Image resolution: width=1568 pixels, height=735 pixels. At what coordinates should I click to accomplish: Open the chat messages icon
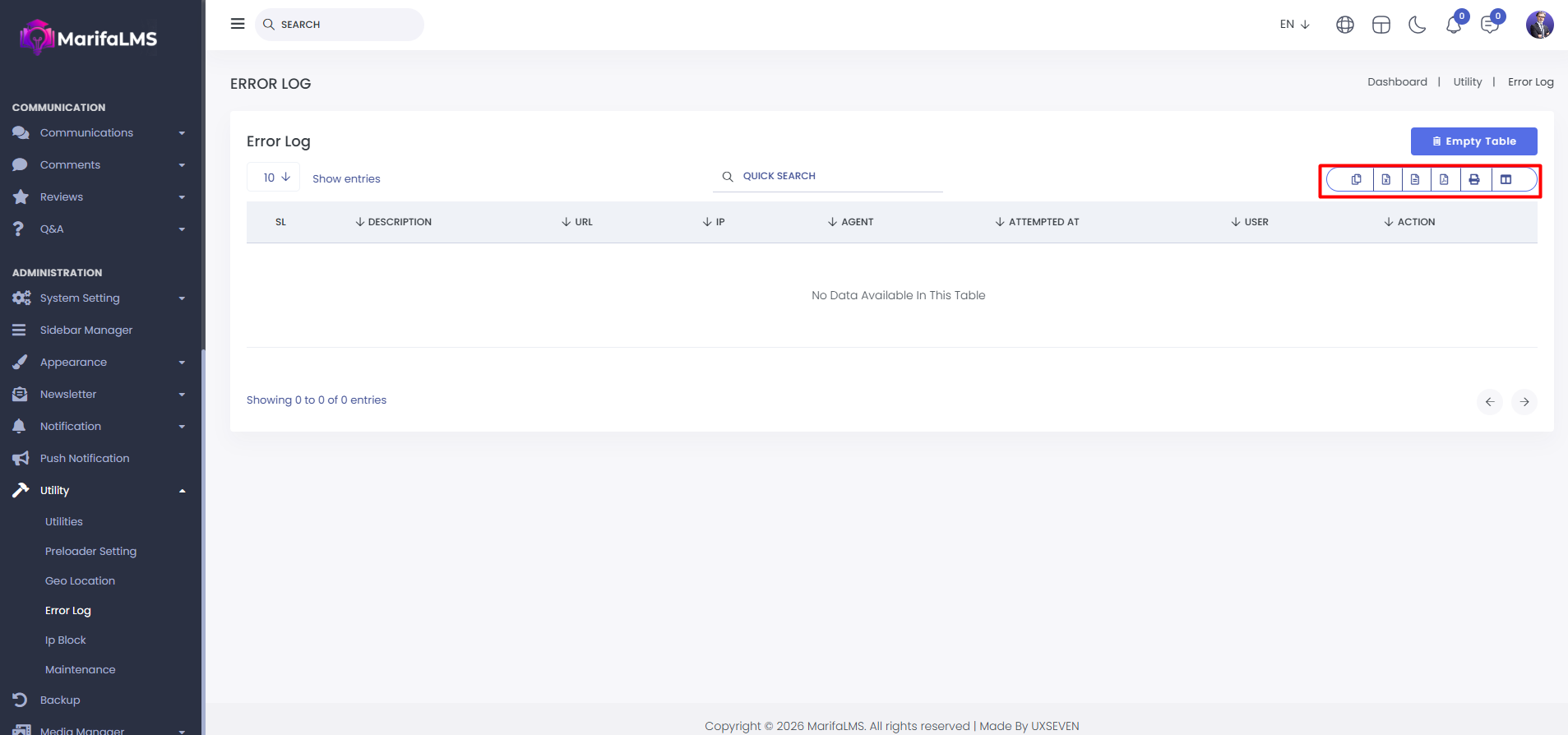pyautogui.click(x=1489, y=25)
